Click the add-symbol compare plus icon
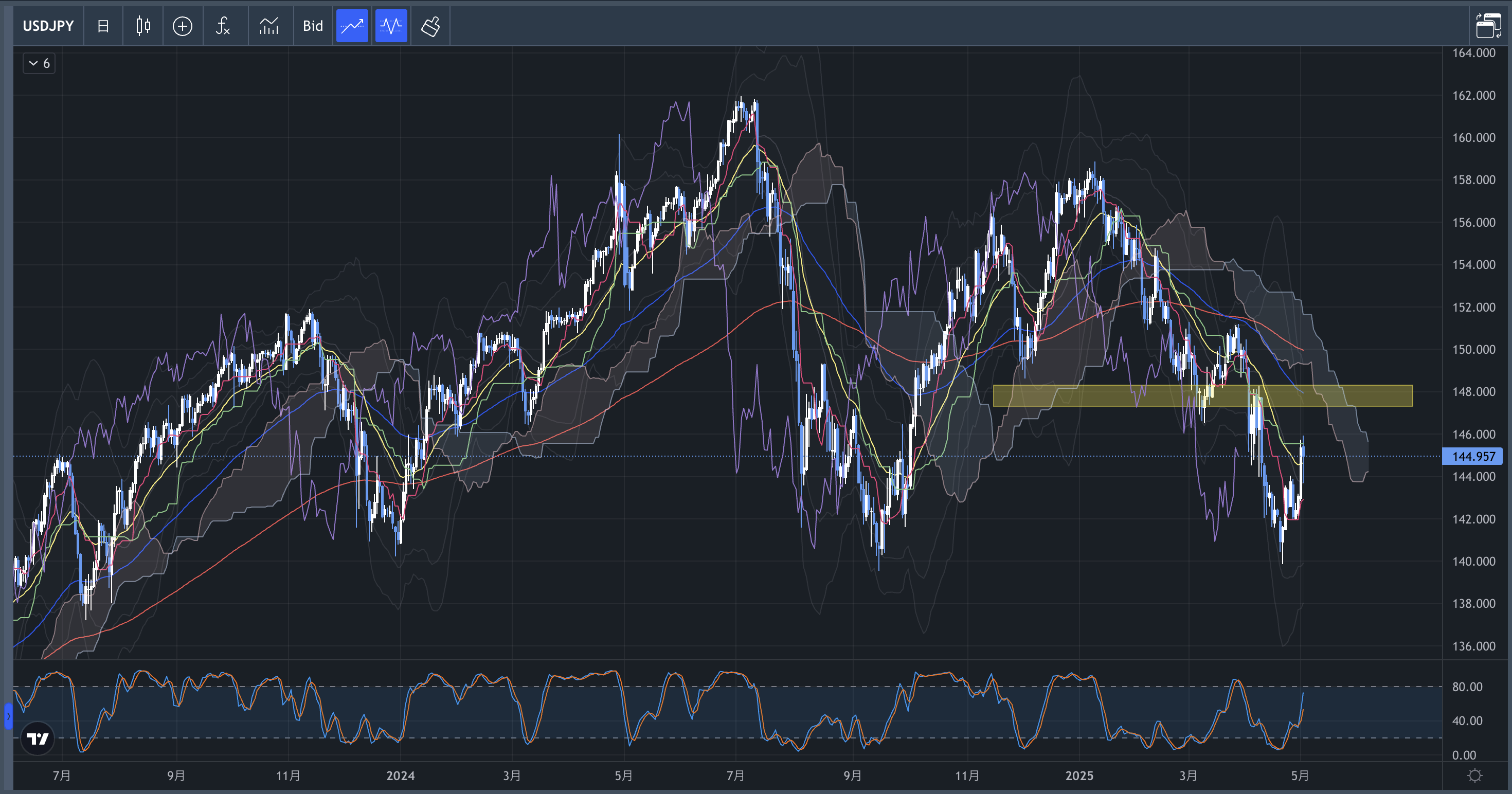The width and height of the screenshot is (1512, 794). coord(183,26)
